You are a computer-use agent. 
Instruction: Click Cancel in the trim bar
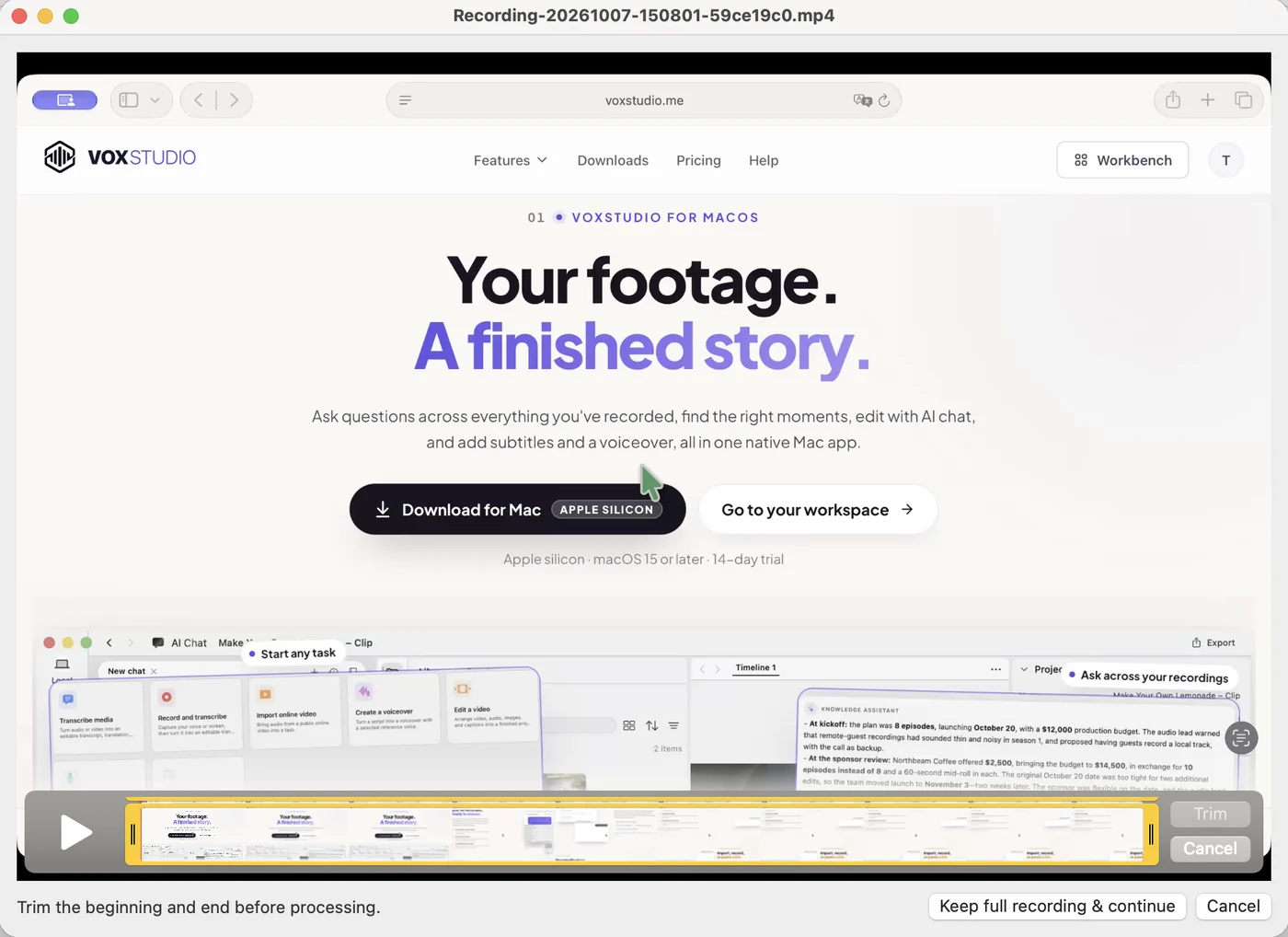(x=1210, y=849)
